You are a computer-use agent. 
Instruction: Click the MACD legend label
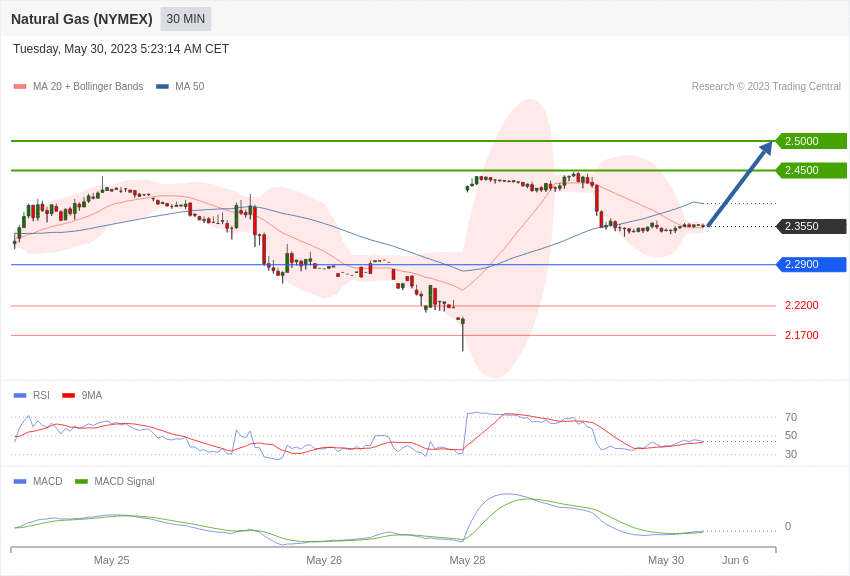[x=48, y=481]
